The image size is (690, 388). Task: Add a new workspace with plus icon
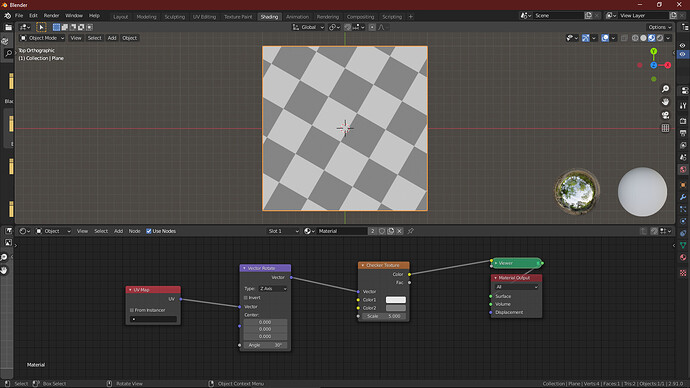[411, 17]
